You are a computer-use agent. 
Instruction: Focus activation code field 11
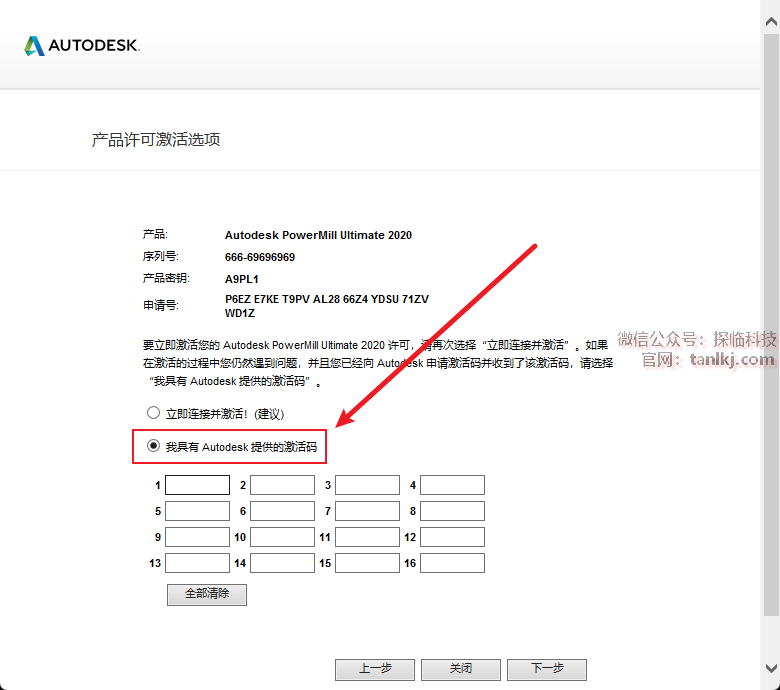(x=368, y=537)
